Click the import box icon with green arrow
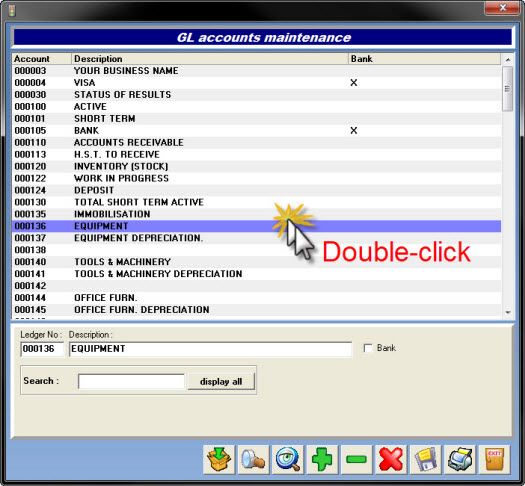Viewport: 525px width, 486px height. click(219, 460)
